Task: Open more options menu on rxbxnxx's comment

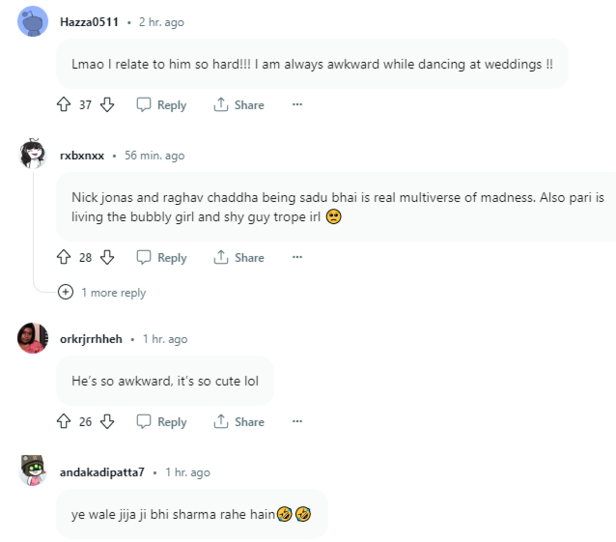Action: [x=297, y=258]
